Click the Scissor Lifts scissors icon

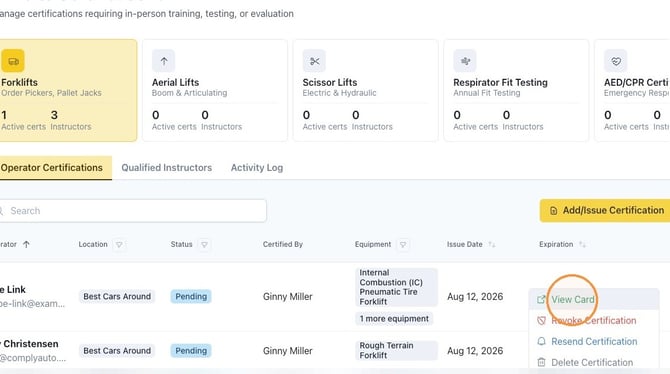tap(314, 61)
